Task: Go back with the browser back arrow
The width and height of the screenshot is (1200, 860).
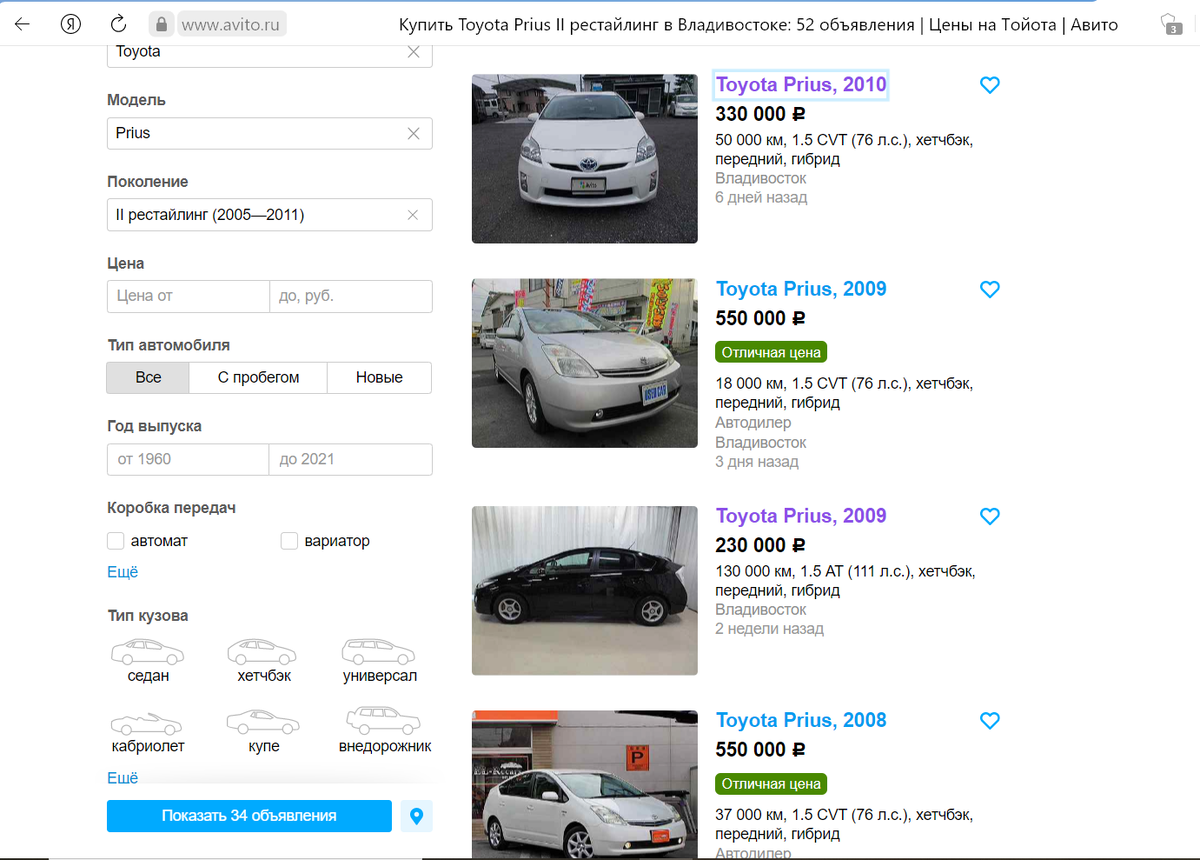Action: pos(22,24)
